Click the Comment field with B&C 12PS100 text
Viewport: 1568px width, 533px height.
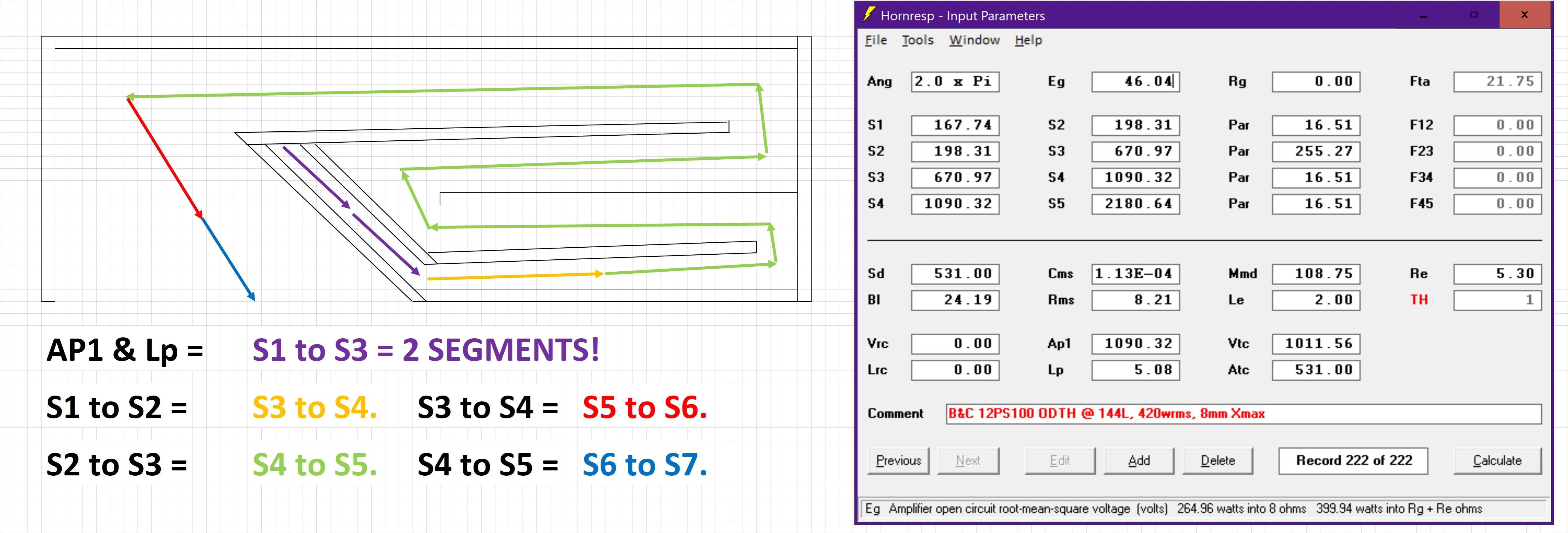click(x=1243, y=414)
